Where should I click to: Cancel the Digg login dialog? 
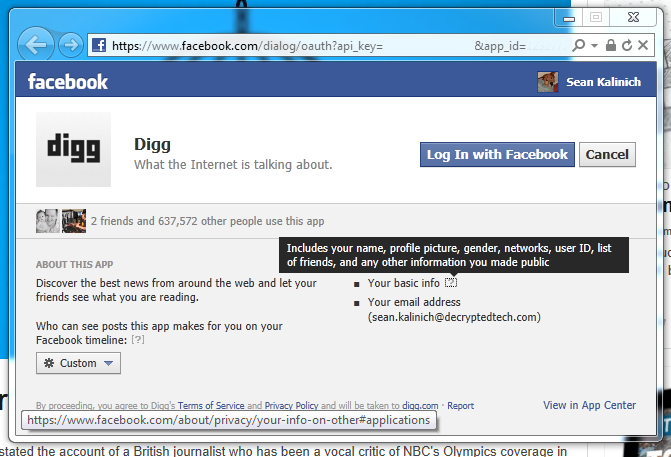tap(607, 154)
